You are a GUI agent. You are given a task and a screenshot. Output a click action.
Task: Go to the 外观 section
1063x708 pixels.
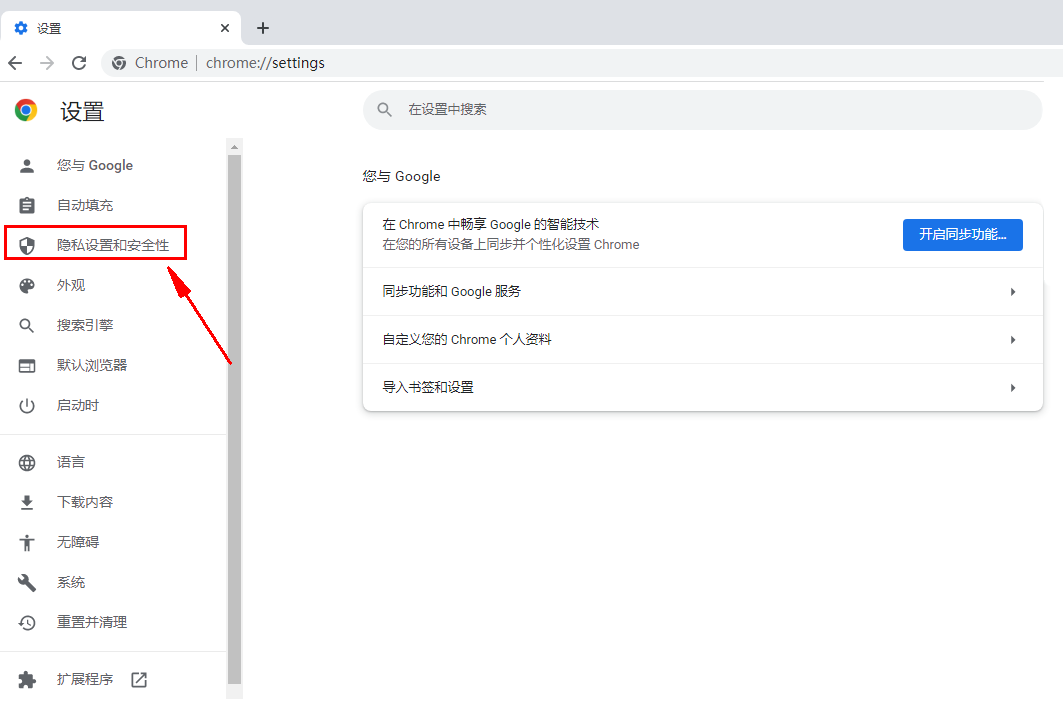coord(71,286)
